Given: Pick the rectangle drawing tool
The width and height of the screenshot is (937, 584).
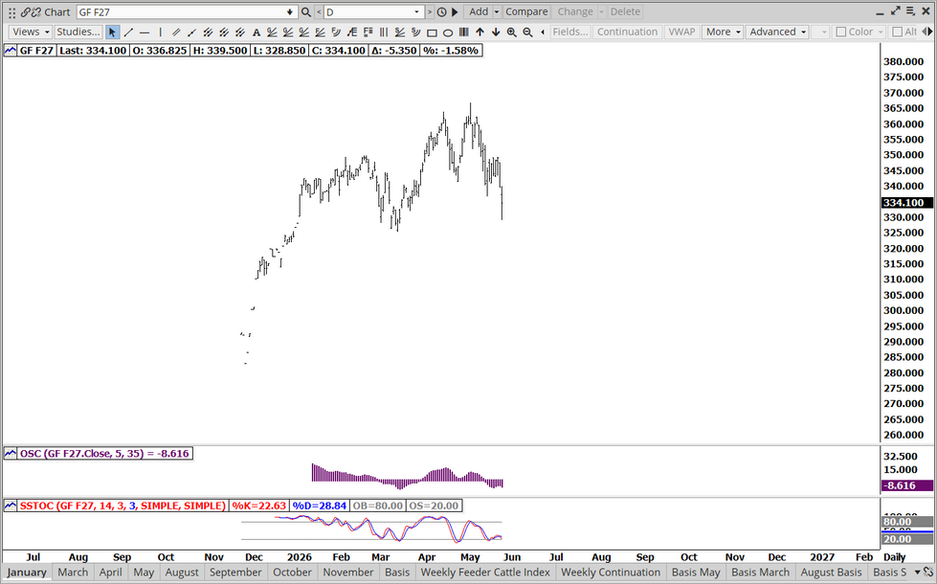Looking at the screenshot, I should click(x=432, y=32).
